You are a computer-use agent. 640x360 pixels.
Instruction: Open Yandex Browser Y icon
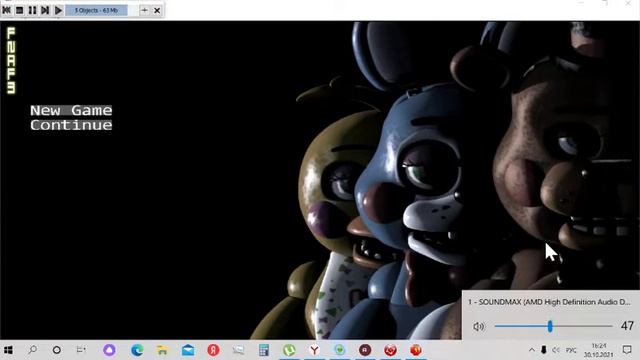[x=314, y=350]
